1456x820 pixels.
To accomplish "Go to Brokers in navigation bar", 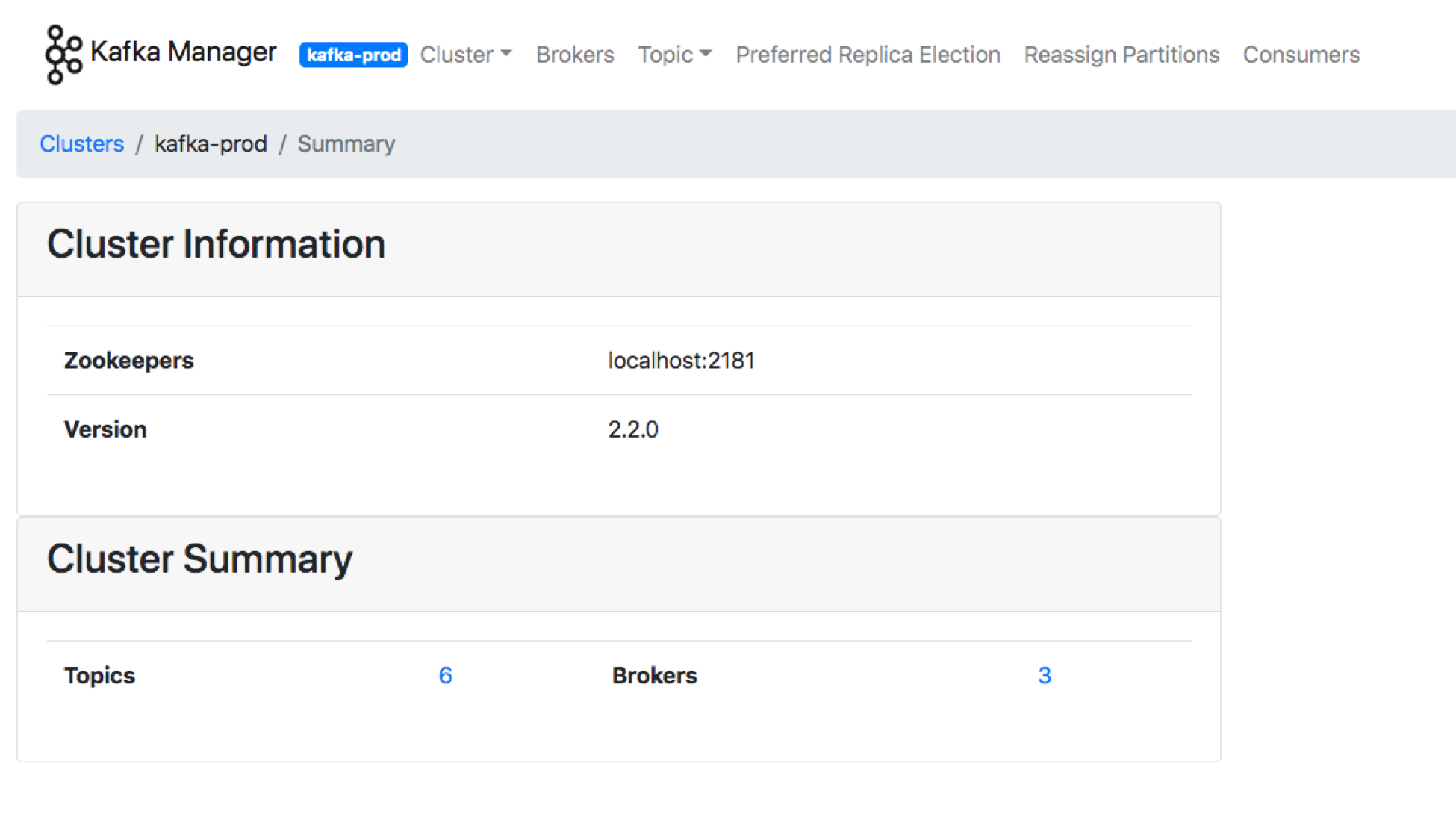I will pos(574,55).
